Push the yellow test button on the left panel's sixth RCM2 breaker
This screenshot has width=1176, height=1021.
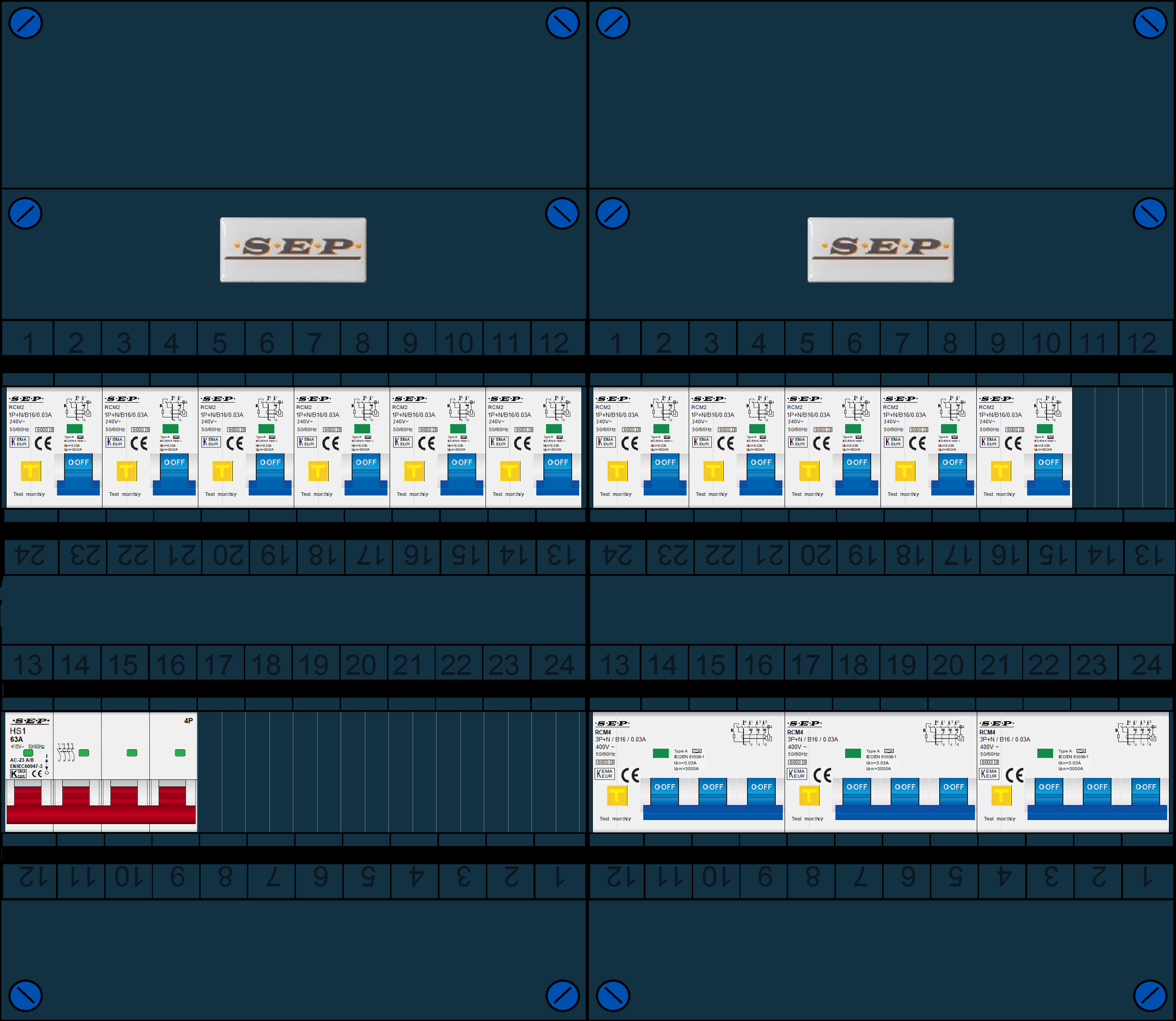[x=510, y=471]
